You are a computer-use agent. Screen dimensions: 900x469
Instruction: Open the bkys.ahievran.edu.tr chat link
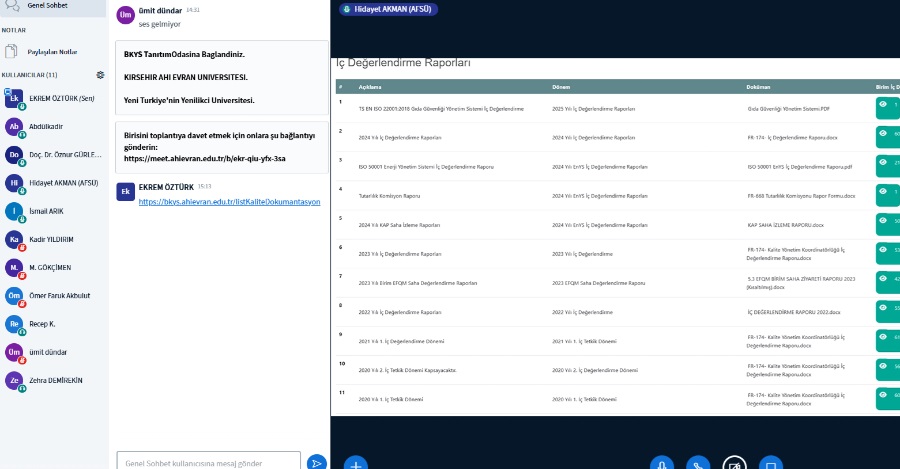point(229,202)
